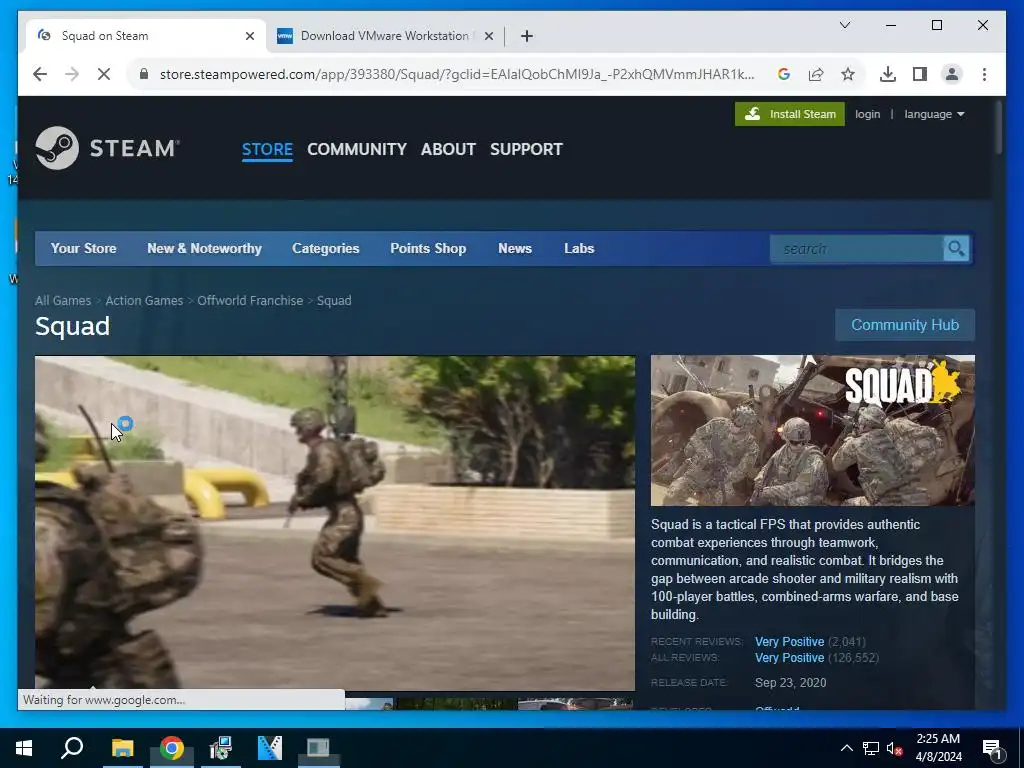The width and height of the screenshot is (1024, 768).
Task: Open the News section
Action: [515, 248]
